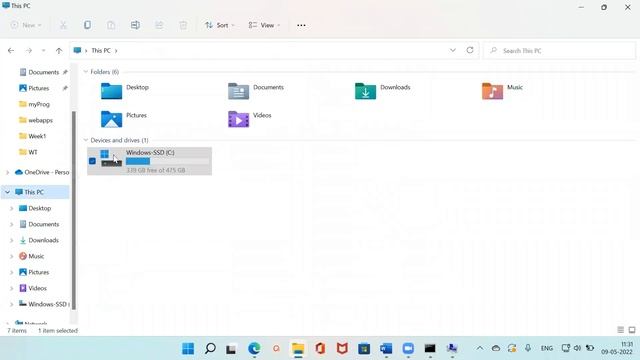Click the Rename icon in toolbar
The height and width of the screenshot is (360, 640).
[135, 25]
